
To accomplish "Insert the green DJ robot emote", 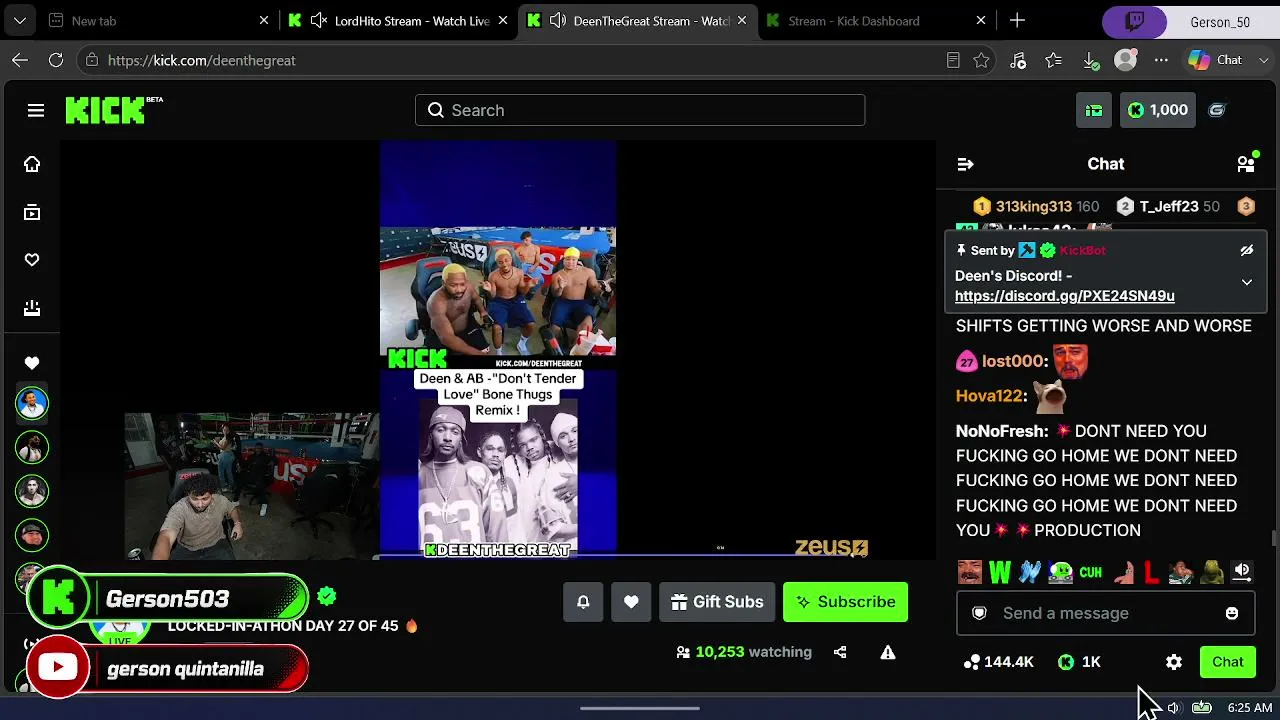I will coord(1061,572).
